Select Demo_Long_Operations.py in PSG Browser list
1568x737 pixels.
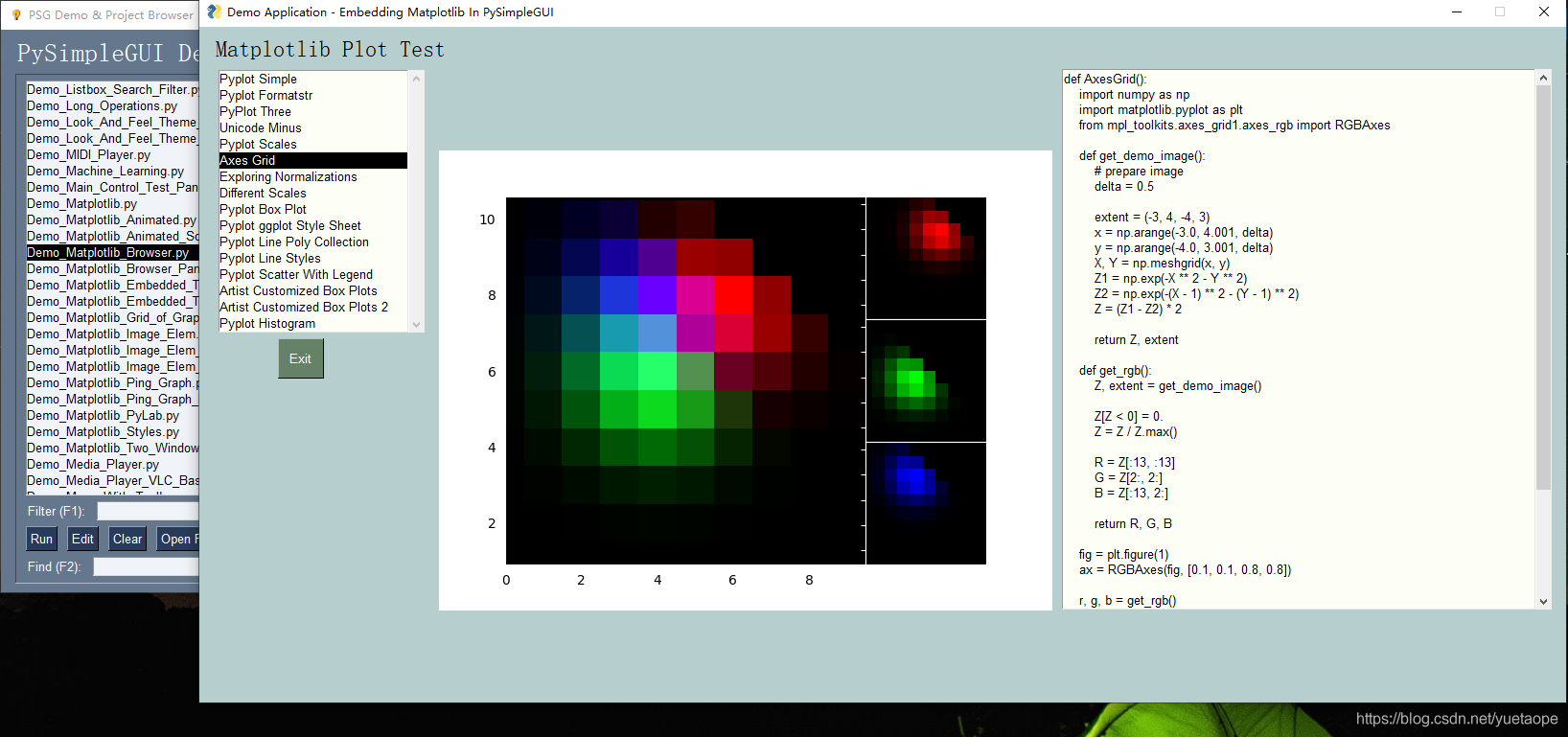tap(112, 105)
